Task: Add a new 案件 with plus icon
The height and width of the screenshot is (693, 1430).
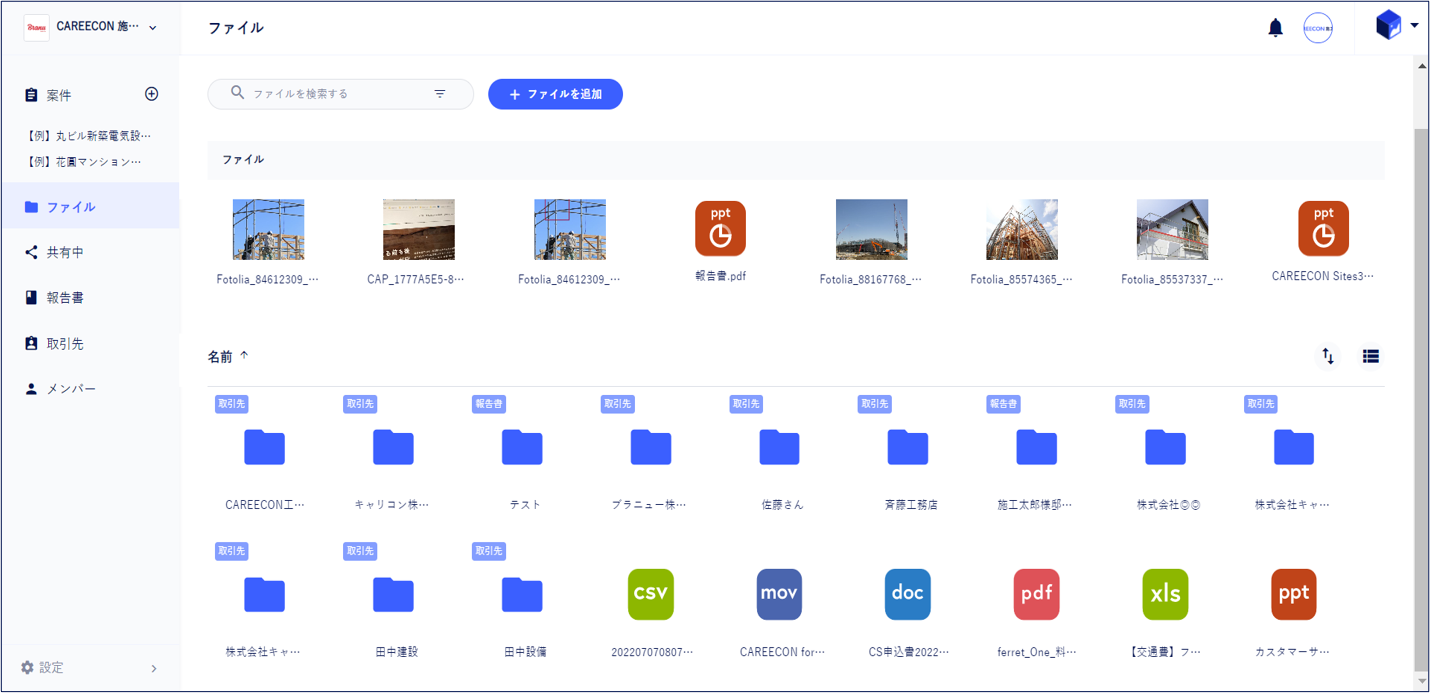Action: coord(152,94)
